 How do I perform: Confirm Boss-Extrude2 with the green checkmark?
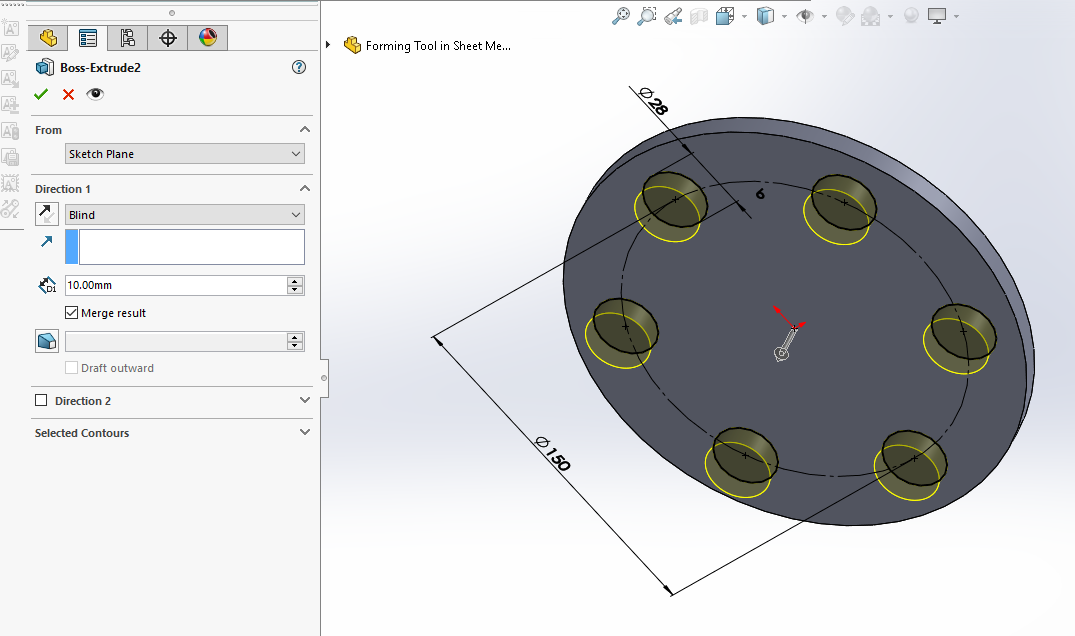(x=41, y=94)
